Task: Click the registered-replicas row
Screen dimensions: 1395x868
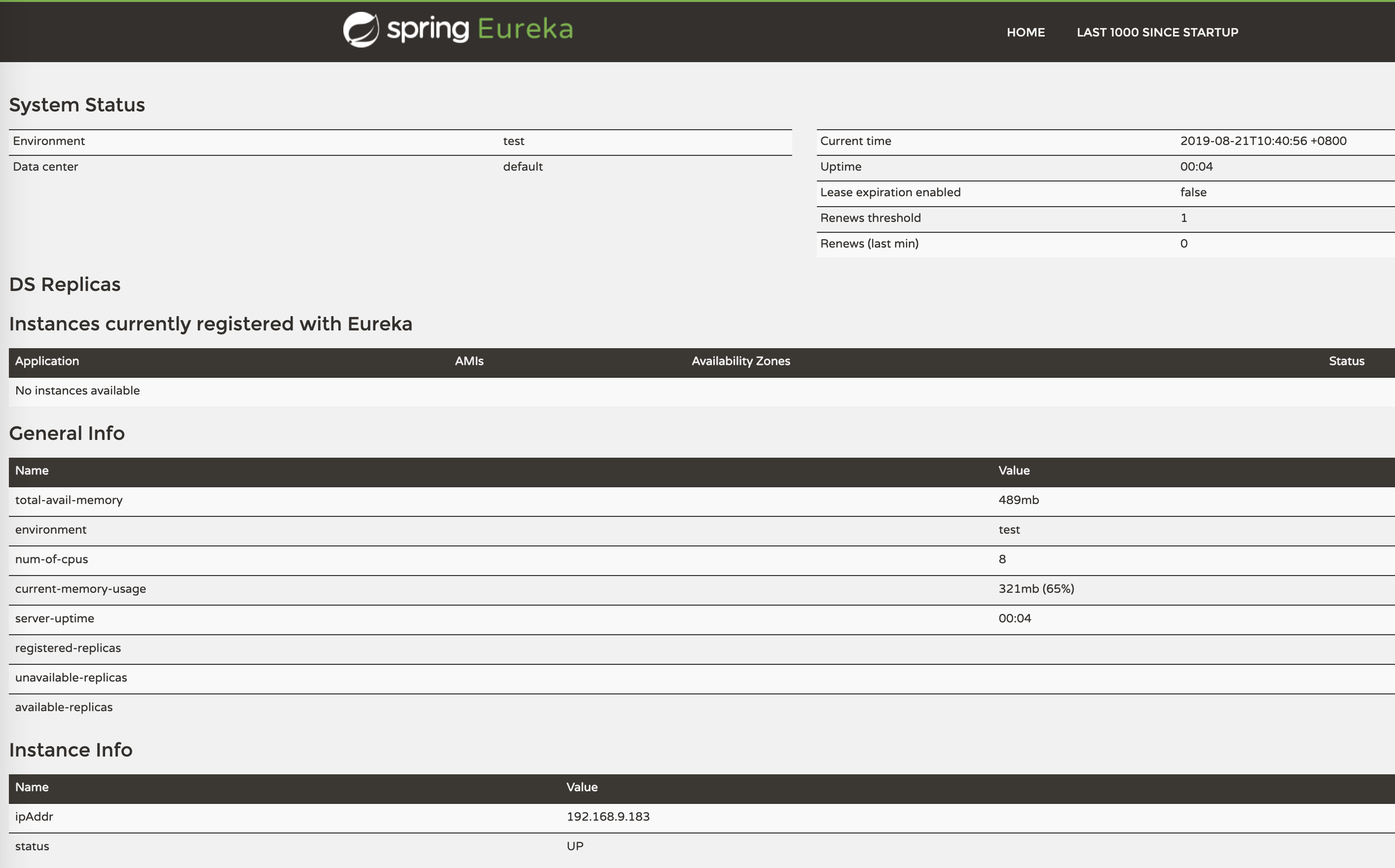Action: [68, 648]
